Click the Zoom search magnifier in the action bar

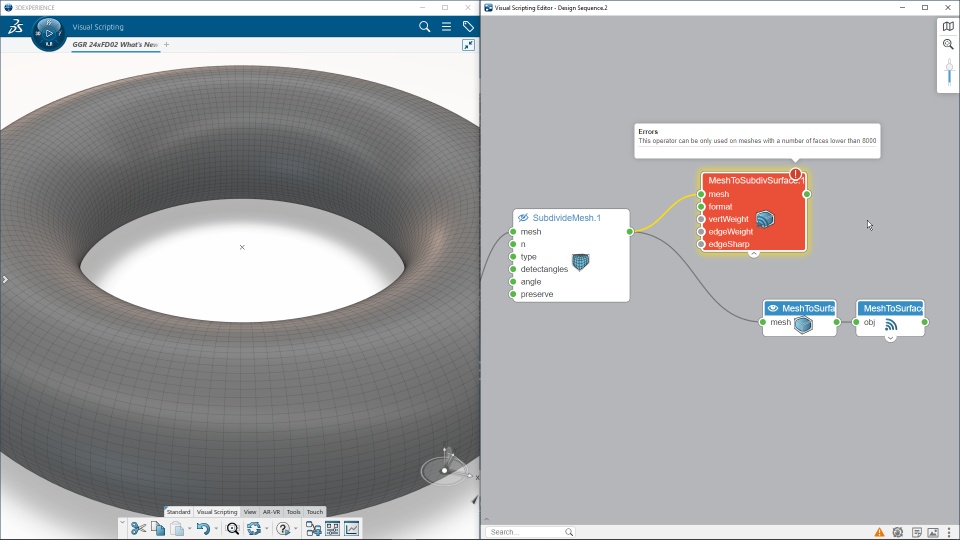click(233, 528)
